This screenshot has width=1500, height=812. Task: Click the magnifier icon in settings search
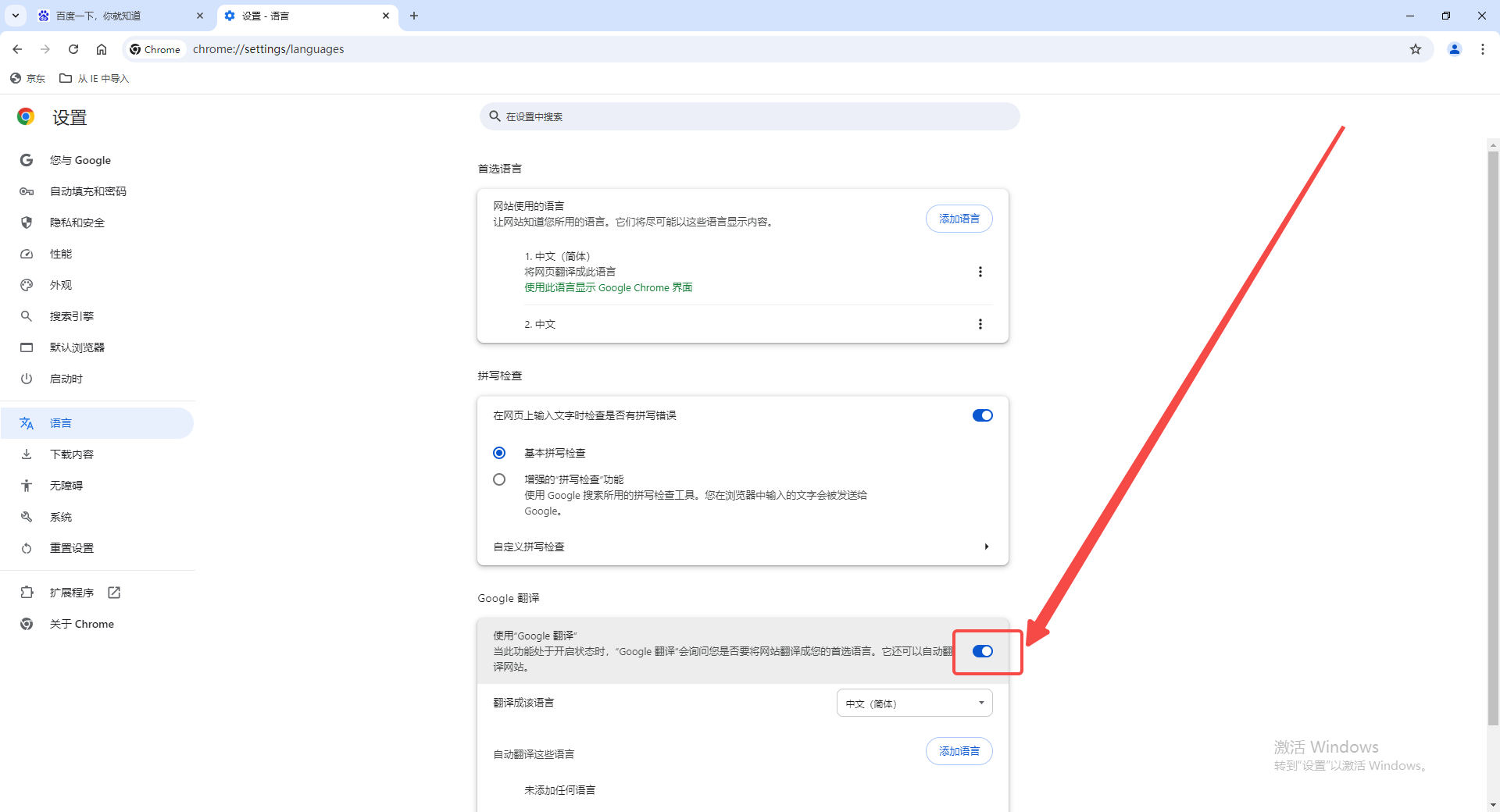tap(495, 116)
